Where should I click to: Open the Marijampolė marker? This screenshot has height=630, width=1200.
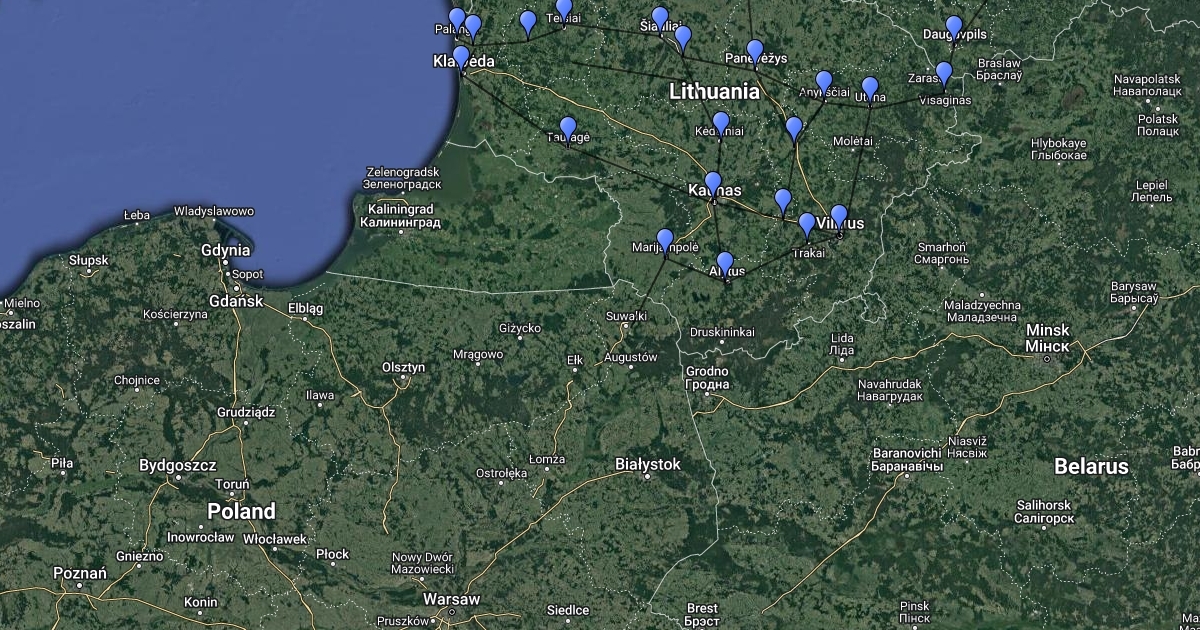click(x=665, y=241)
